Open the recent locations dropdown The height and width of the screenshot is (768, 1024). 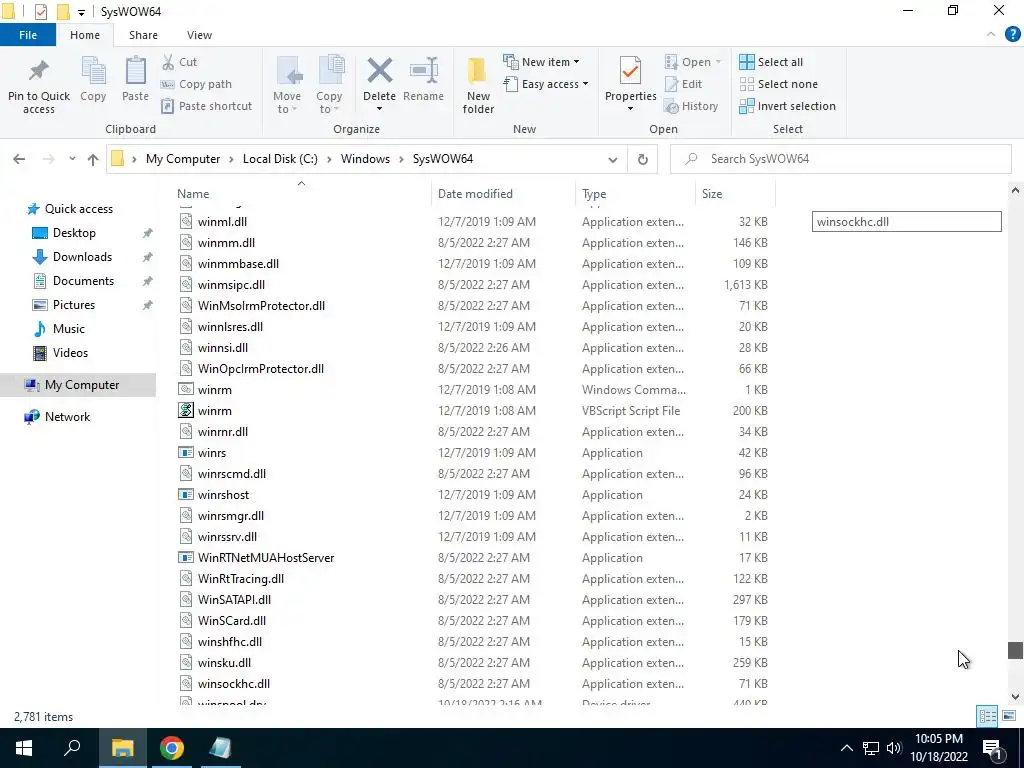point(72,159)
